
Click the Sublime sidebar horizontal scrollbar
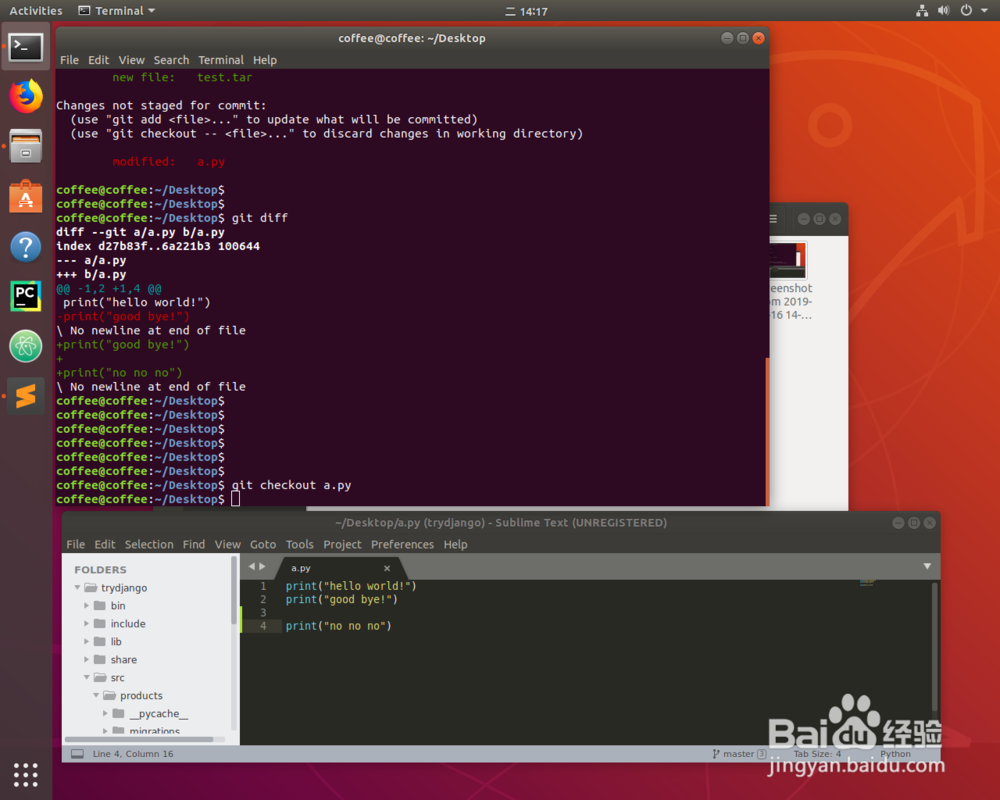139,739
